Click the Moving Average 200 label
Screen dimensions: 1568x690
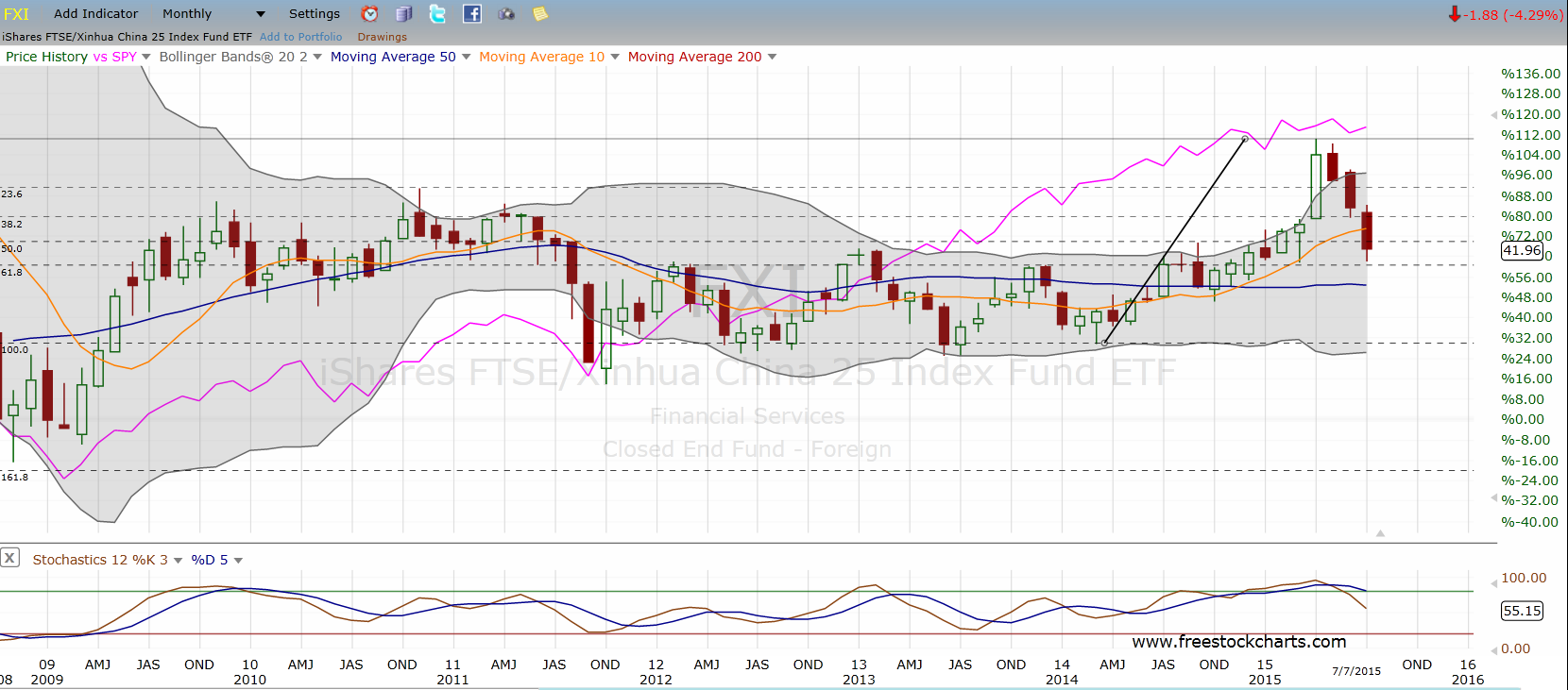694,57
